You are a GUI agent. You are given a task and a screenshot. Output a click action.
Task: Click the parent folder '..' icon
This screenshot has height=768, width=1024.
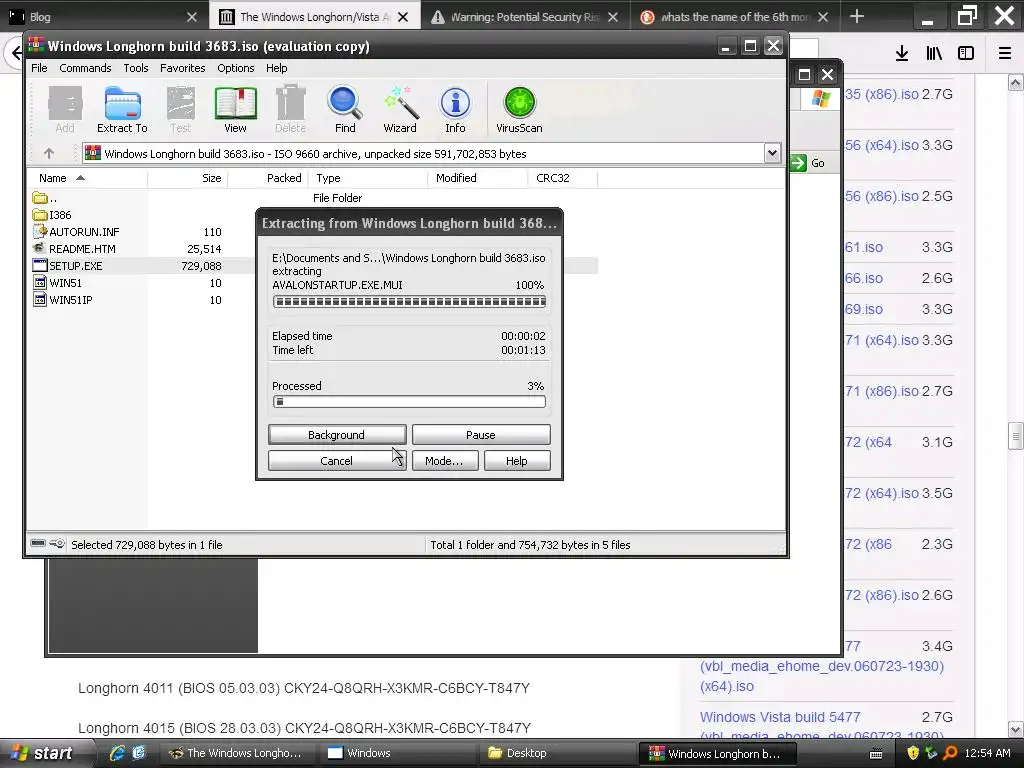click(x=40, y=197)
